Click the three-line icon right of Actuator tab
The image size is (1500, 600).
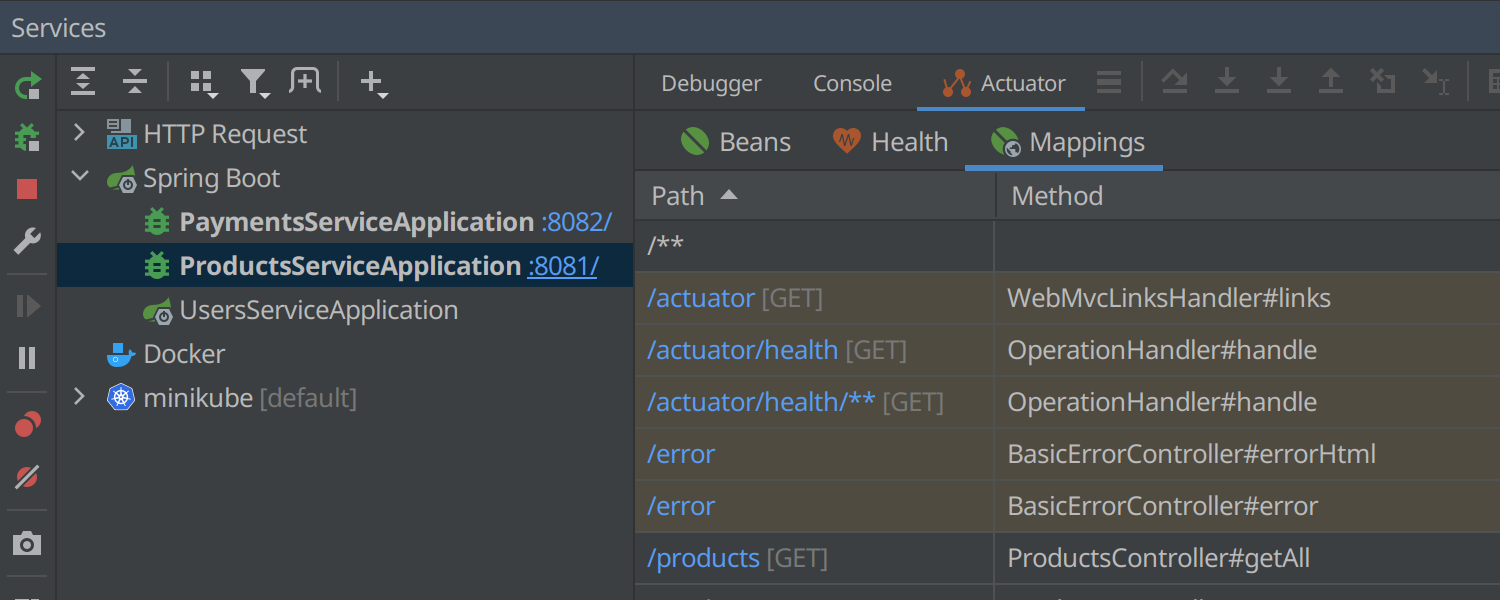[1109, 82]
